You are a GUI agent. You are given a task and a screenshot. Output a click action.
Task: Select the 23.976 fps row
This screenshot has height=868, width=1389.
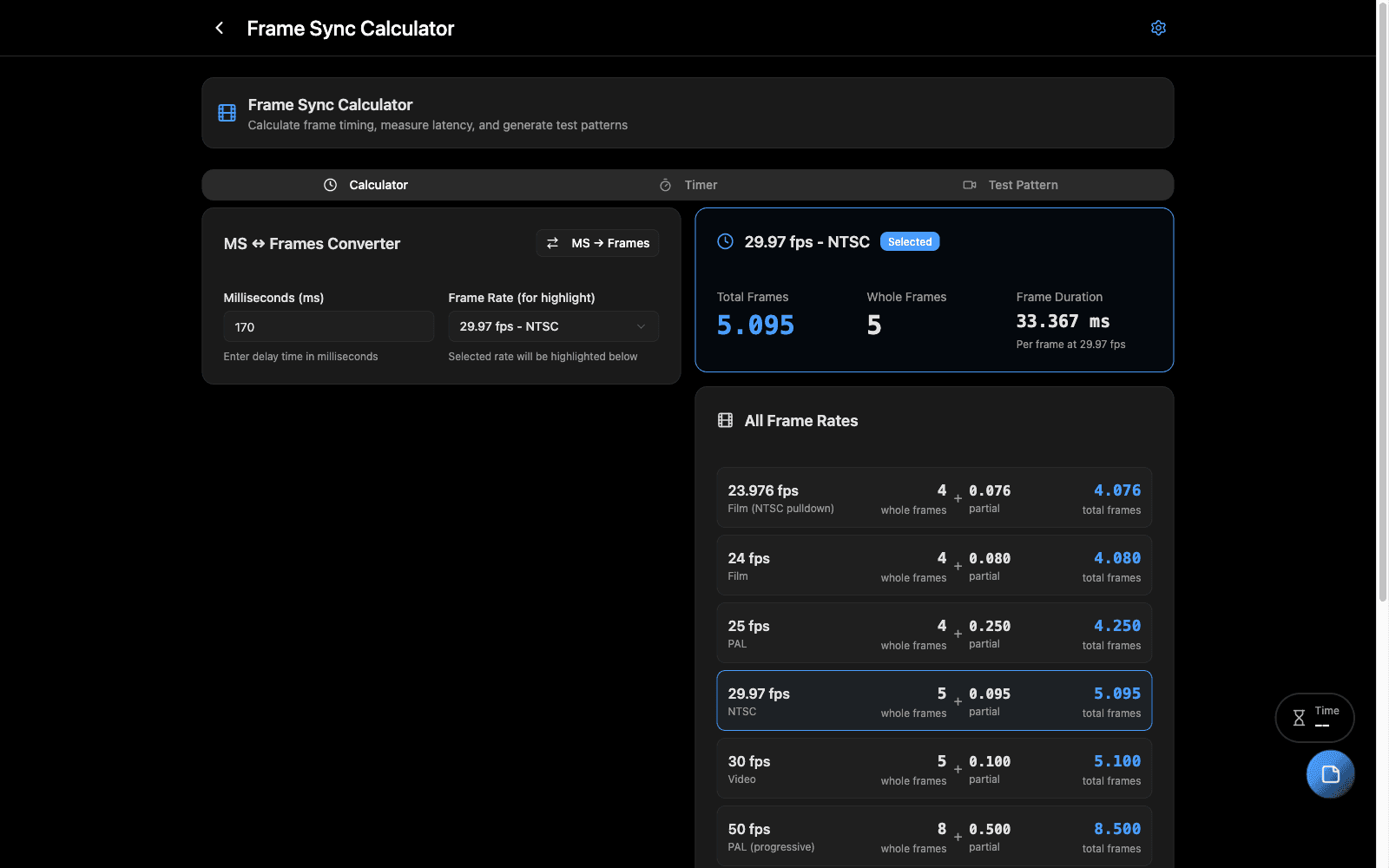click(934, 497)
